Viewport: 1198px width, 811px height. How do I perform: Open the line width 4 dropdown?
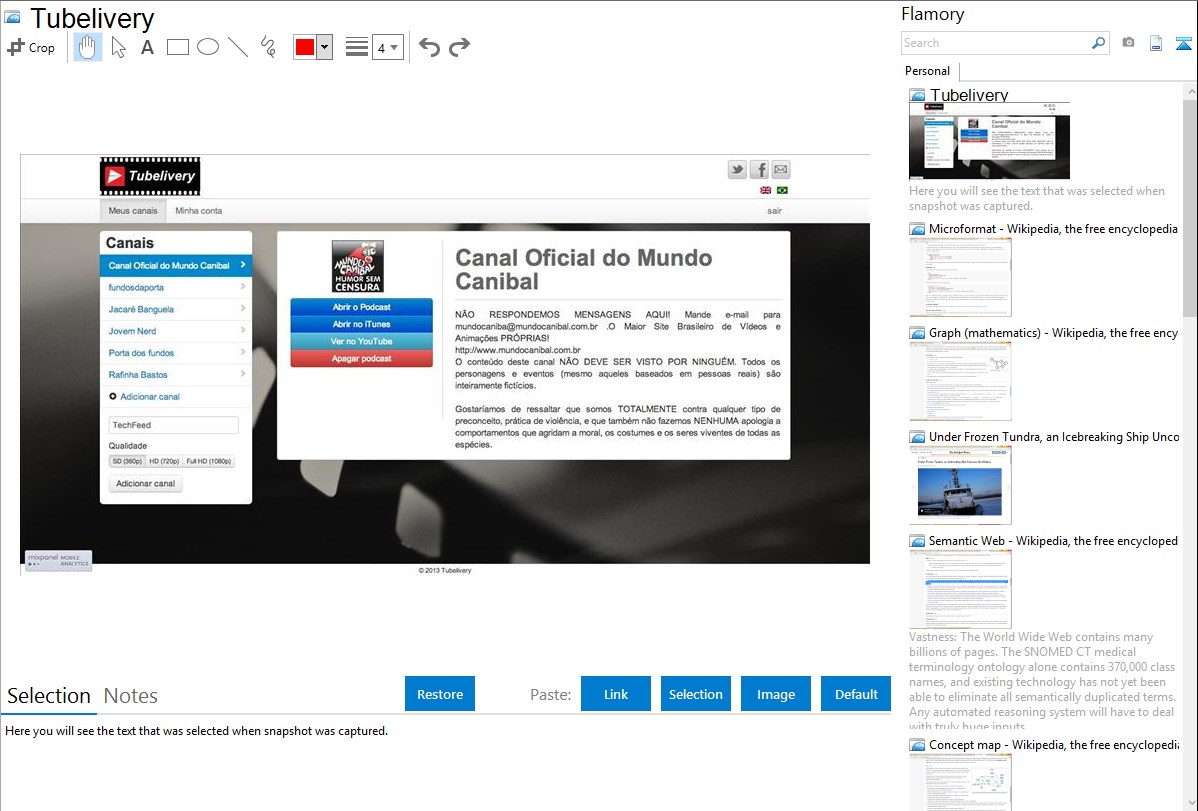point(387,47)
